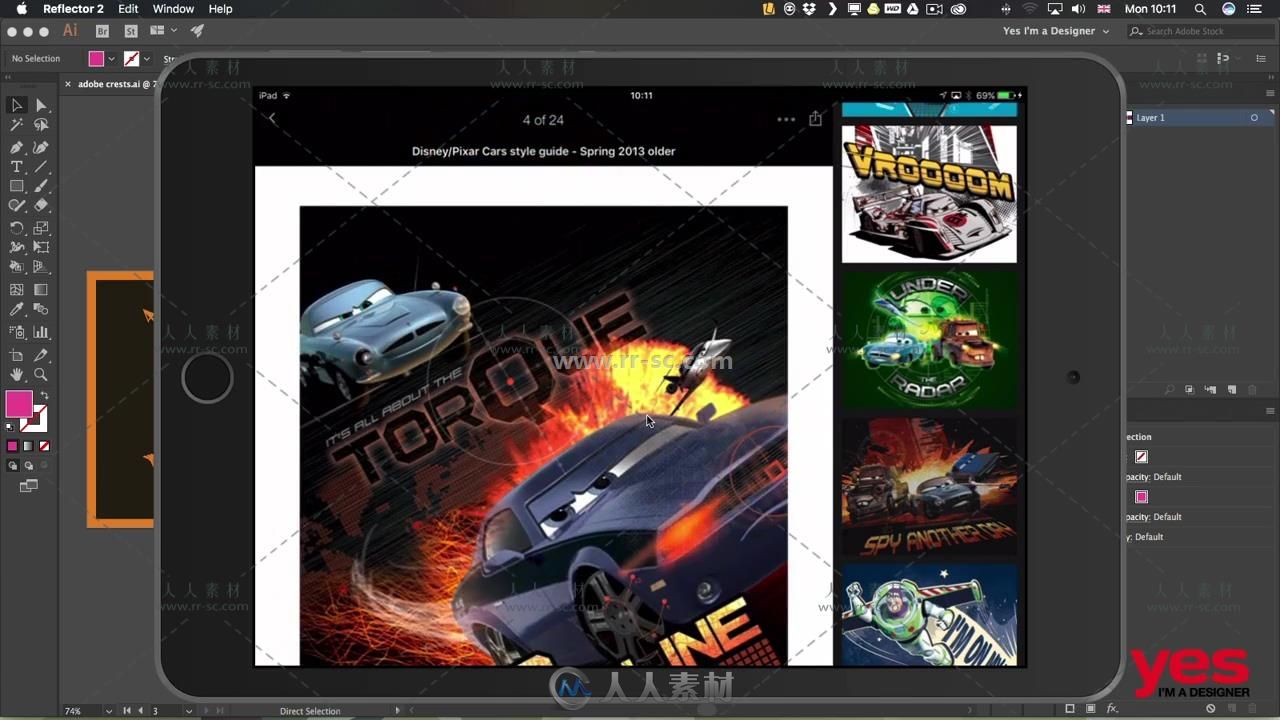Select the Lasso tool
Image resolution: width=1280 pixels, height=720 pixels.
coord(41,125)
